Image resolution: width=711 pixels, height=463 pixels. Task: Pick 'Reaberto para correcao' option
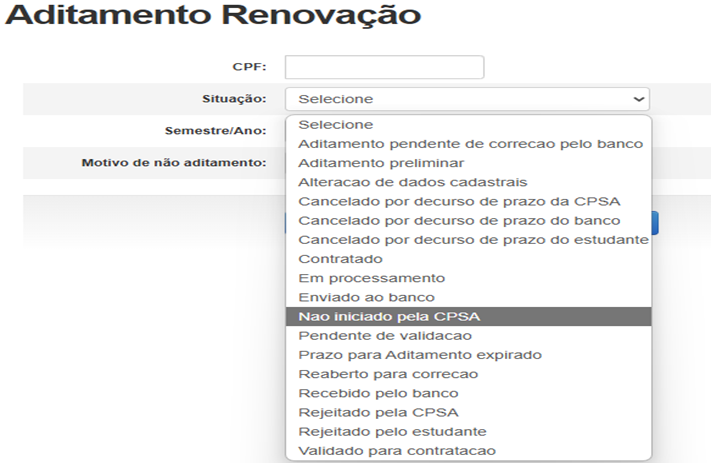pos(388,374)
